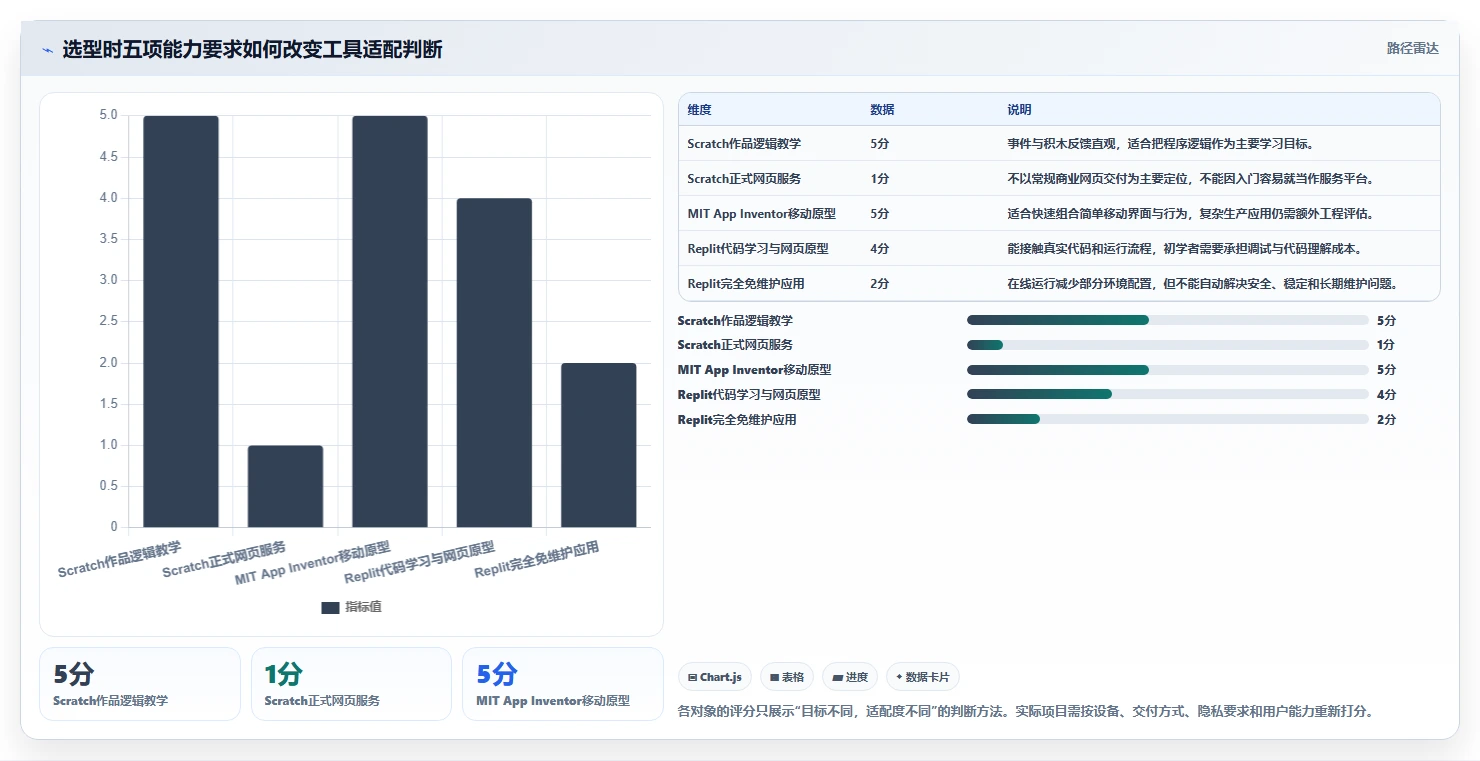Click the 4分 cell in the table
The width and height of the screenshot is (1480, 761).
879,249
